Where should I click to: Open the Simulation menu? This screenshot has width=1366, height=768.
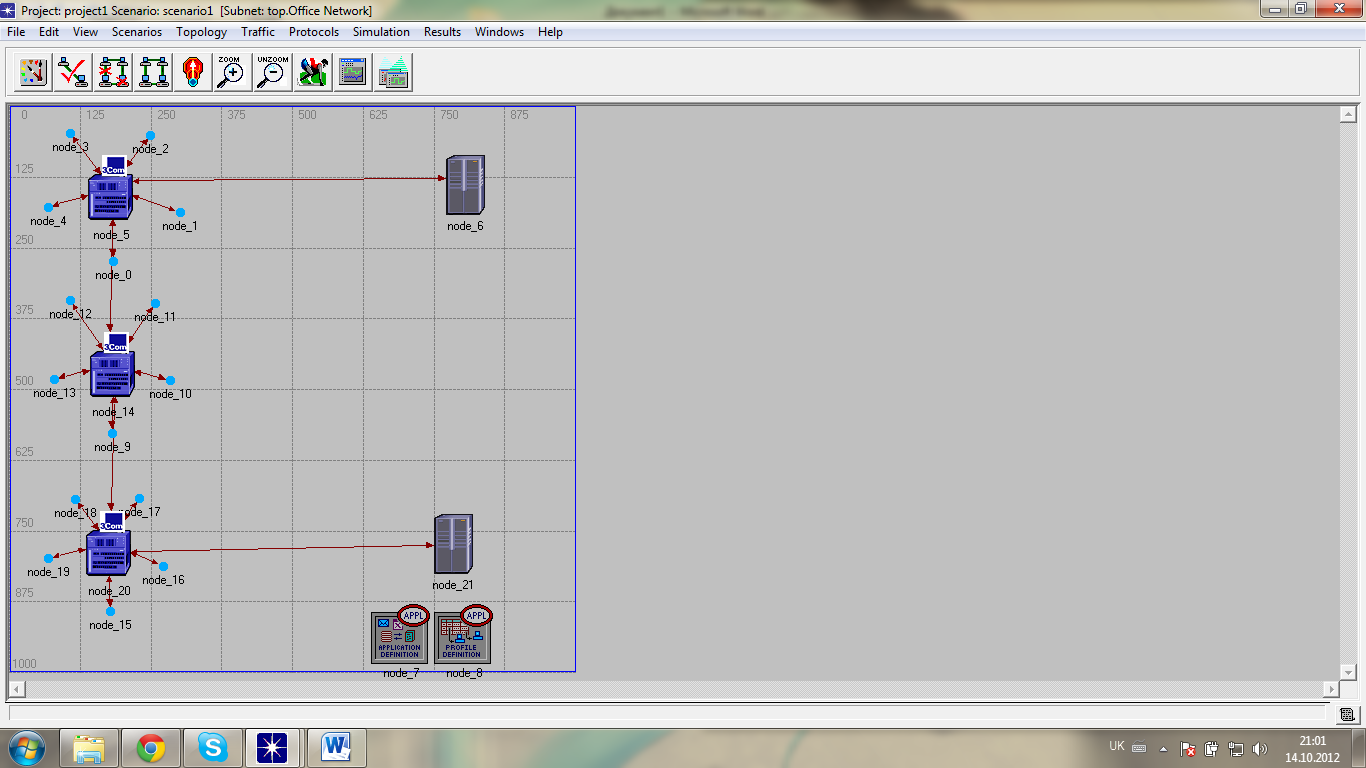pyautogui.click(x=381, y=32)
